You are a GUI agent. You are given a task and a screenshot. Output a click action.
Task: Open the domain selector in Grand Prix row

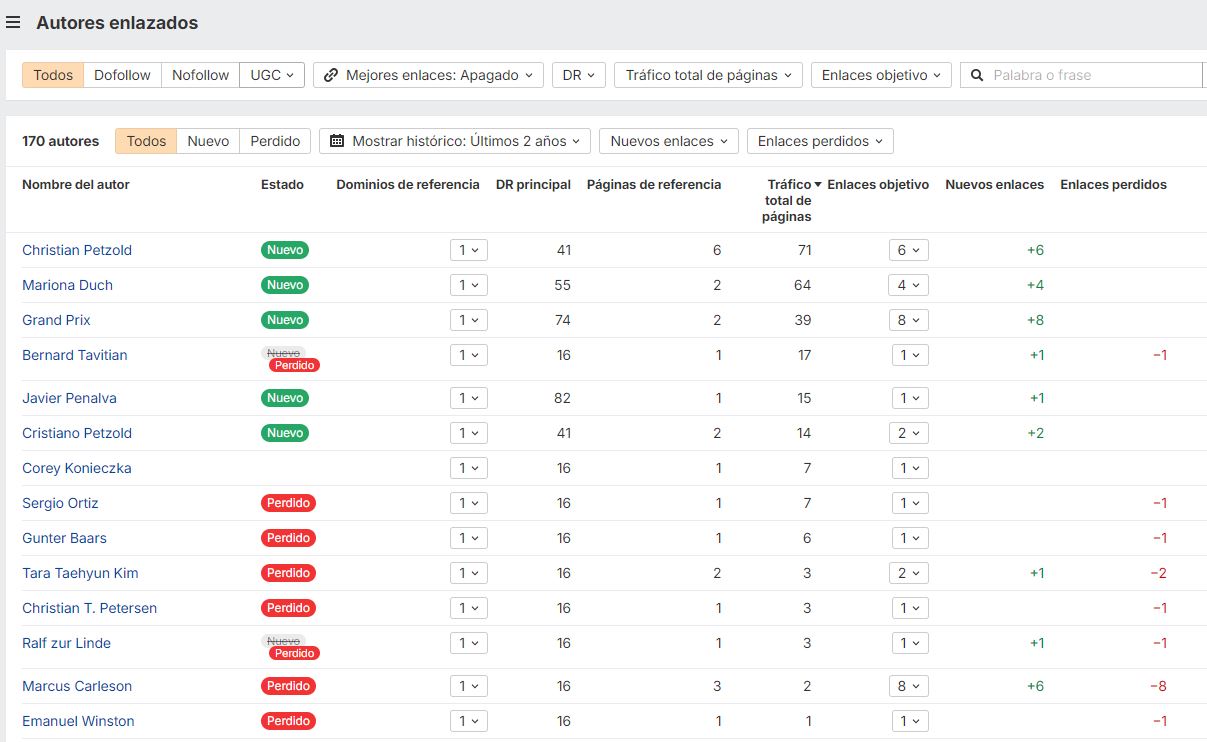coord(468,320)
